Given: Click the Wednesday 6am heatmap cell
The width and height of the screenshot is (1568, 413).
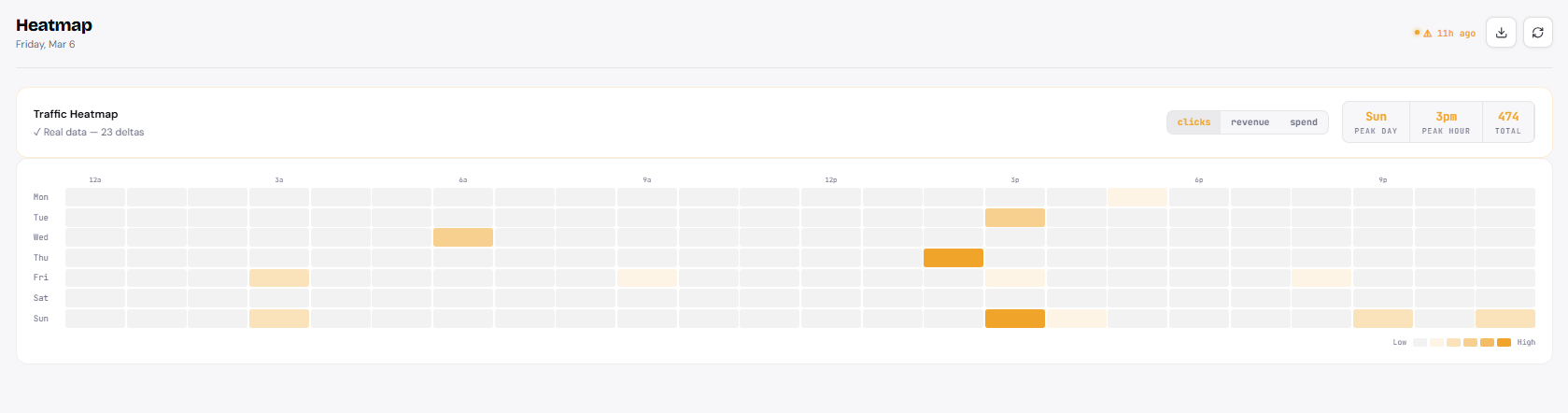Looking at the screenshot, I should (x=463, y=237).
